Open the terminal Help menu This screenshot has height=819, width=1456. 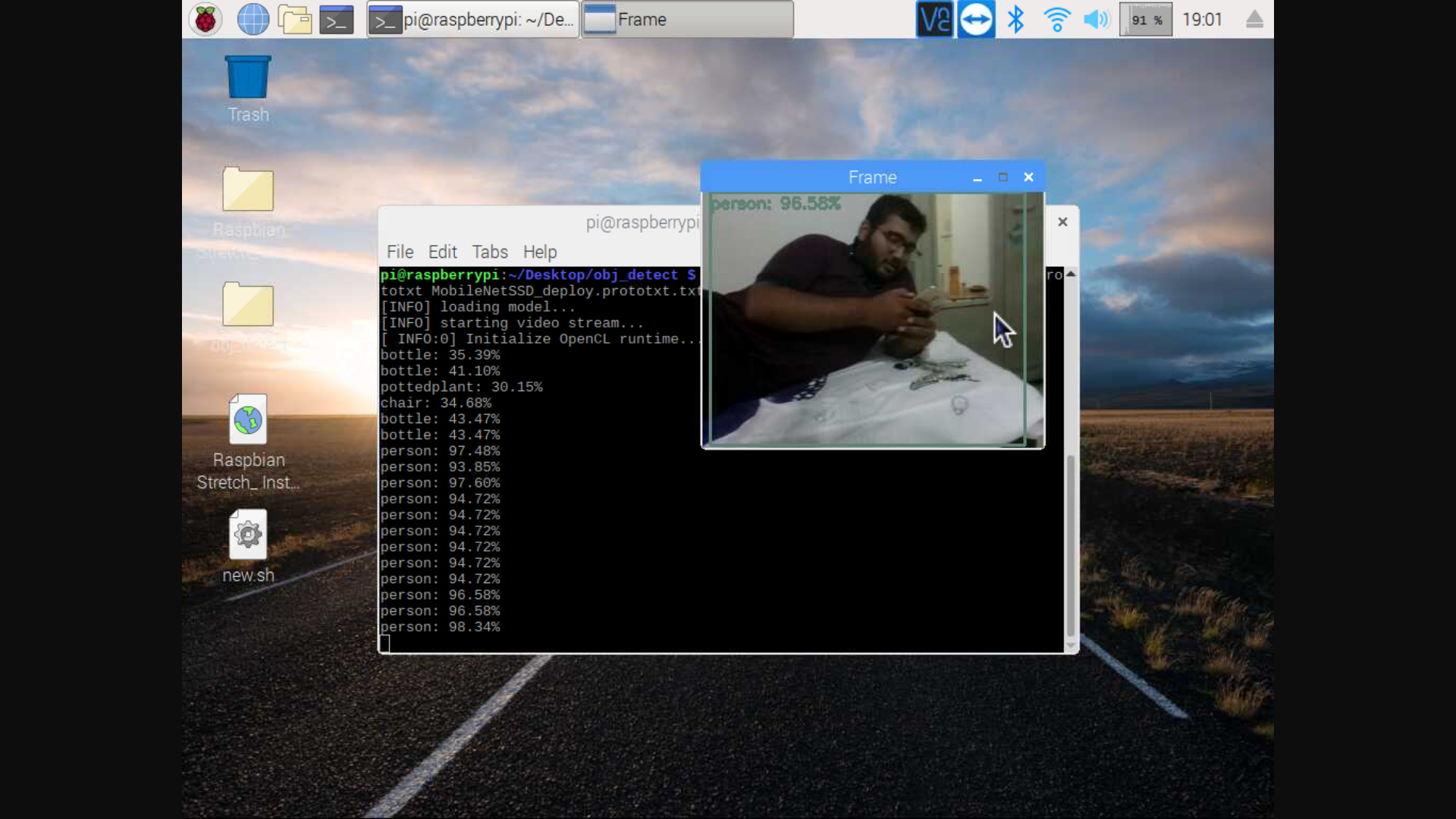click(539, 252)
